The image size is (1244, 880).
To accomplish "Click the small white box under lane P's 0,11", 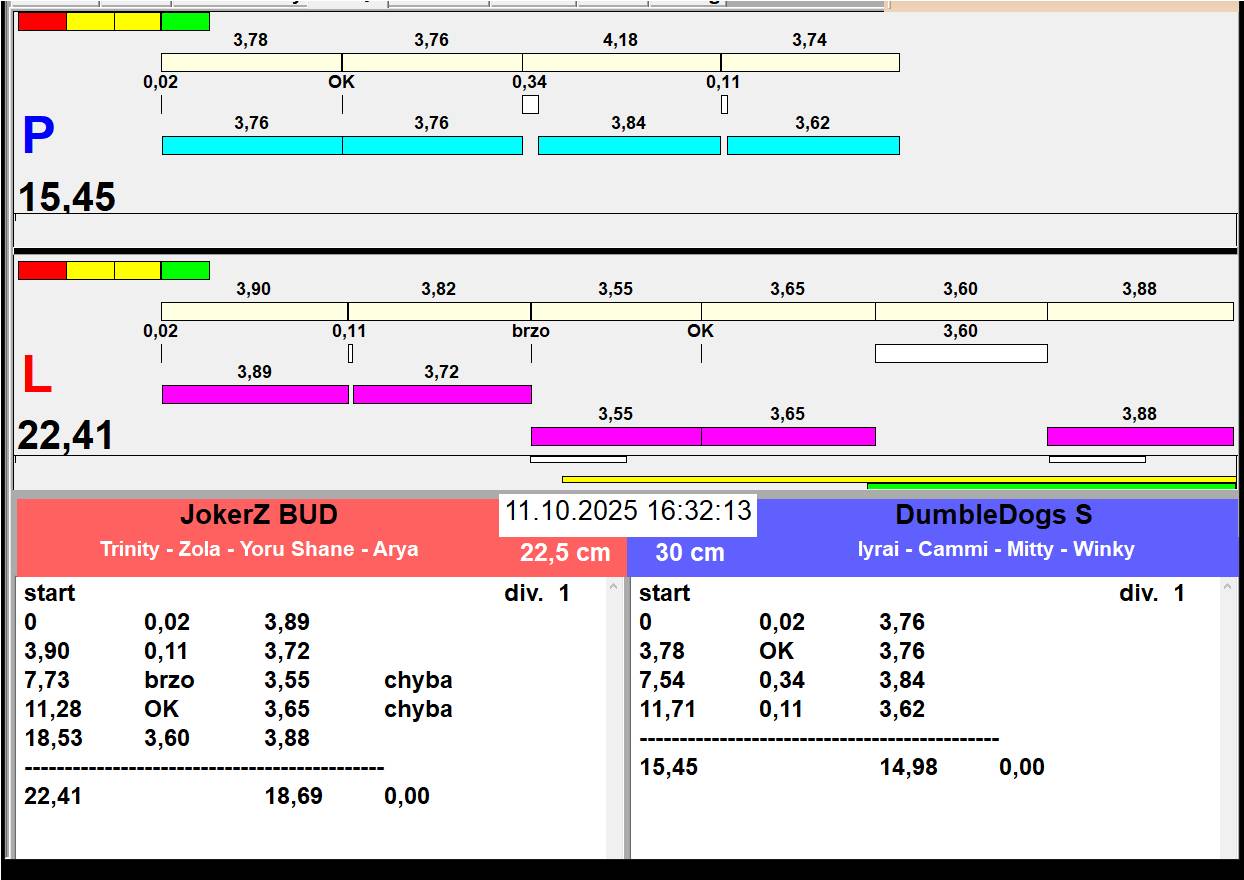I will coord(724,104).
